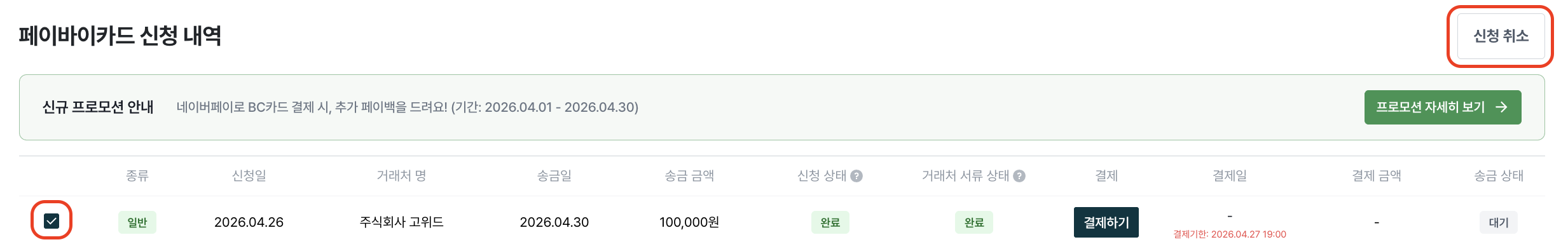Screen dimensions: 1568x249
Task: Click the 신청 취소 button
Action: [1501, 36]
